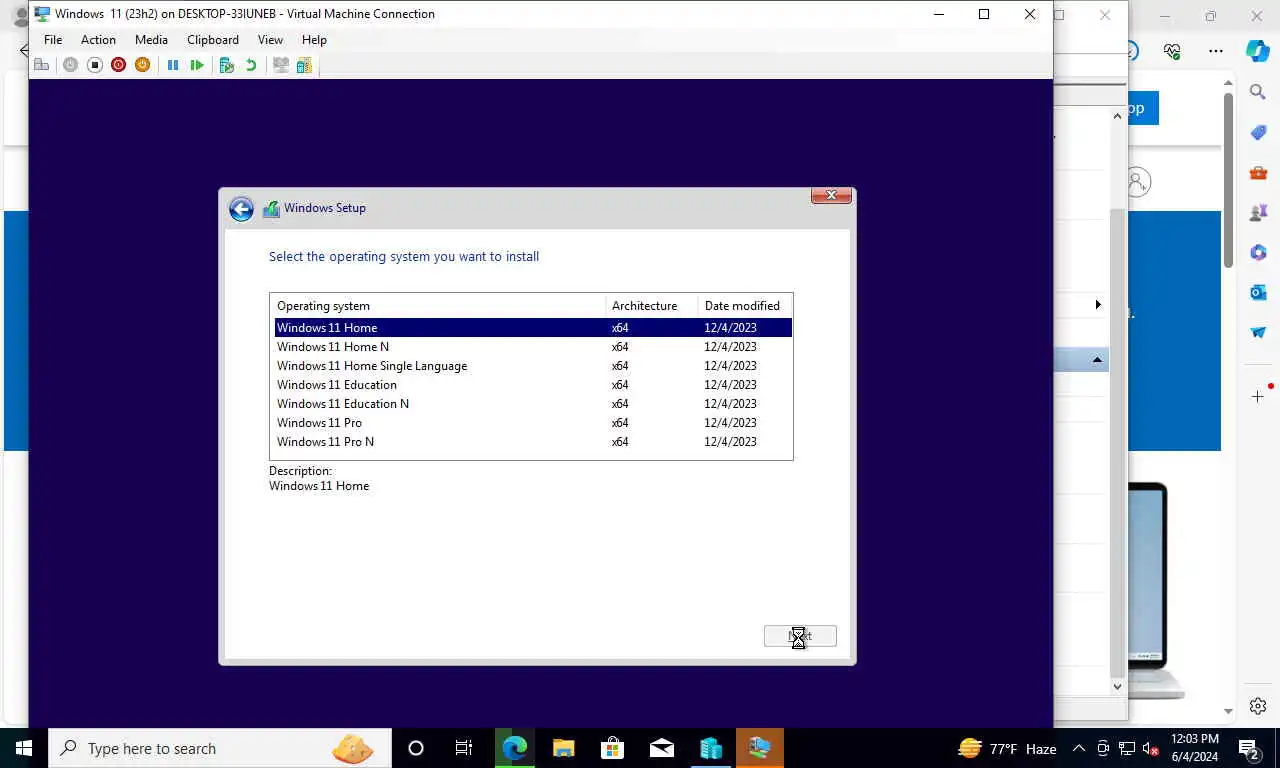The width and height of the screenshot is (1280, 768).
Task: Select Windows 11 Education edition
Action: 533,385
